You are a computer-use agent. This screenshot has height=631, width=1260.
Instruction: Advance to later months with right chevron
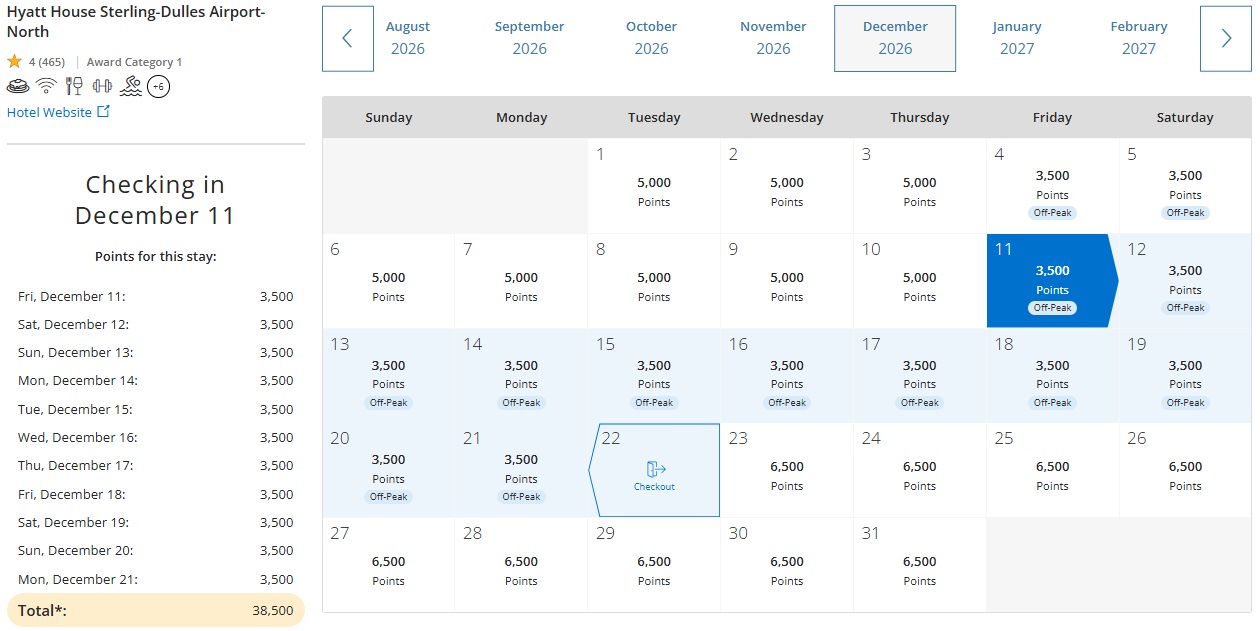1226,39
